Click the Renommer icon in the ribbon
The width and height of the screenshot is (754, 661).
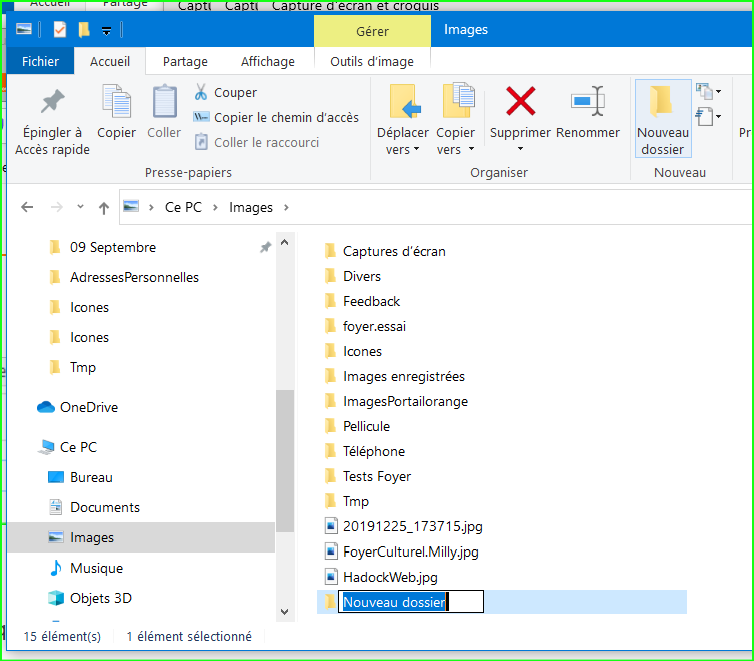point(587,102)
